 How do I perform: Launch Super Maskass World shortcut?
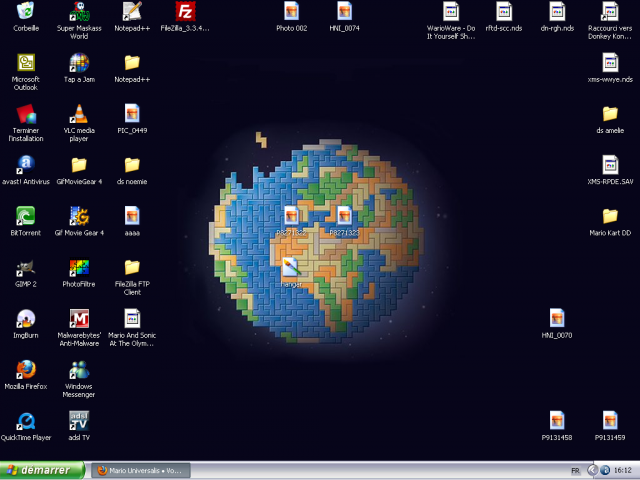coord(79,11)
